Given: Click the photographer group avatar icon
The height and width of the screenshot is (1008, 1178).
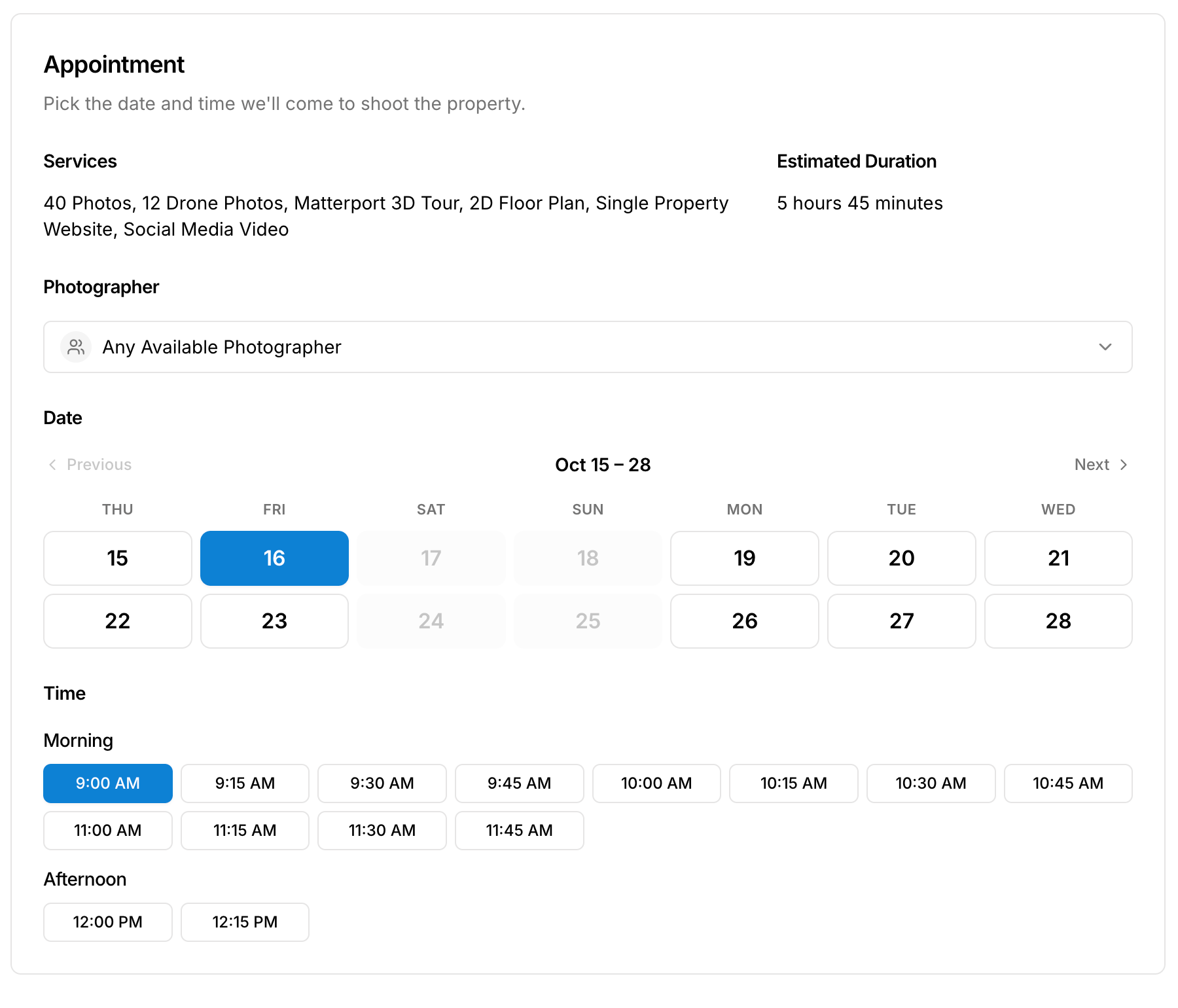Looking at the screenshot, I should 76,347.
